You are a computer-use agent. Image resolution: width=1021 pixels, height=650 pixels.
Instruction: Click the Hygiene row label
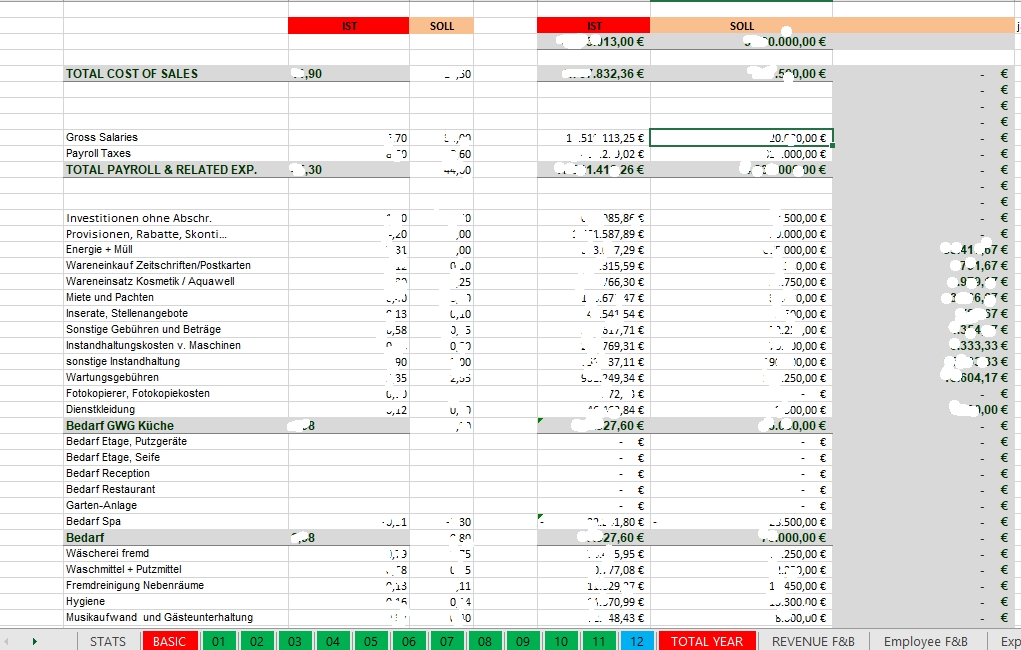pyautogui.click(x=87, y=602)
